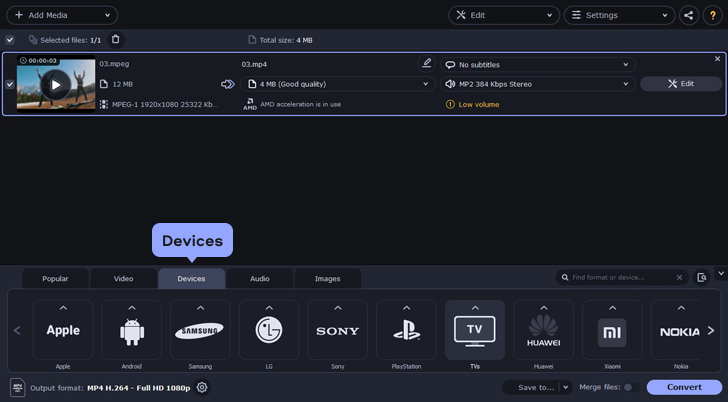
Task: Rename output file with pencil icon
Action: pyautogui.click(x=426, y=64)
